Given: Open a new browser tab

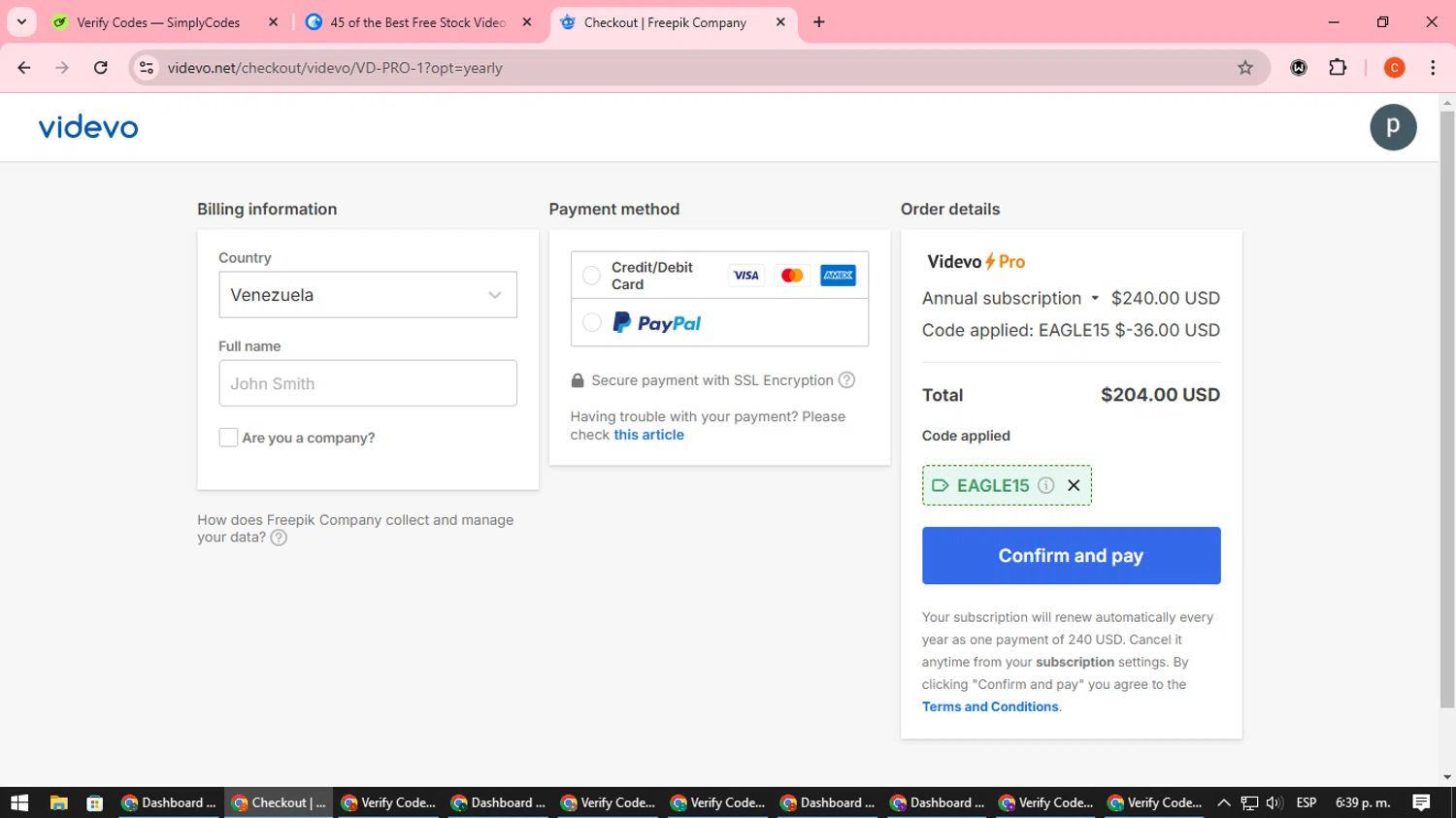Looking at the screenshot, I should click(x=819, y=22).
